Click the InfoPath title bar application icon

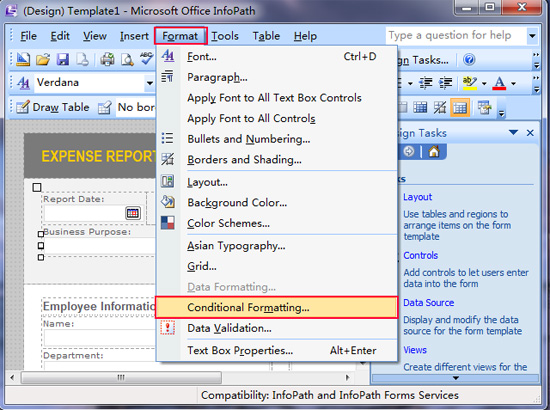pyautogui.click(x=11, y=10)
